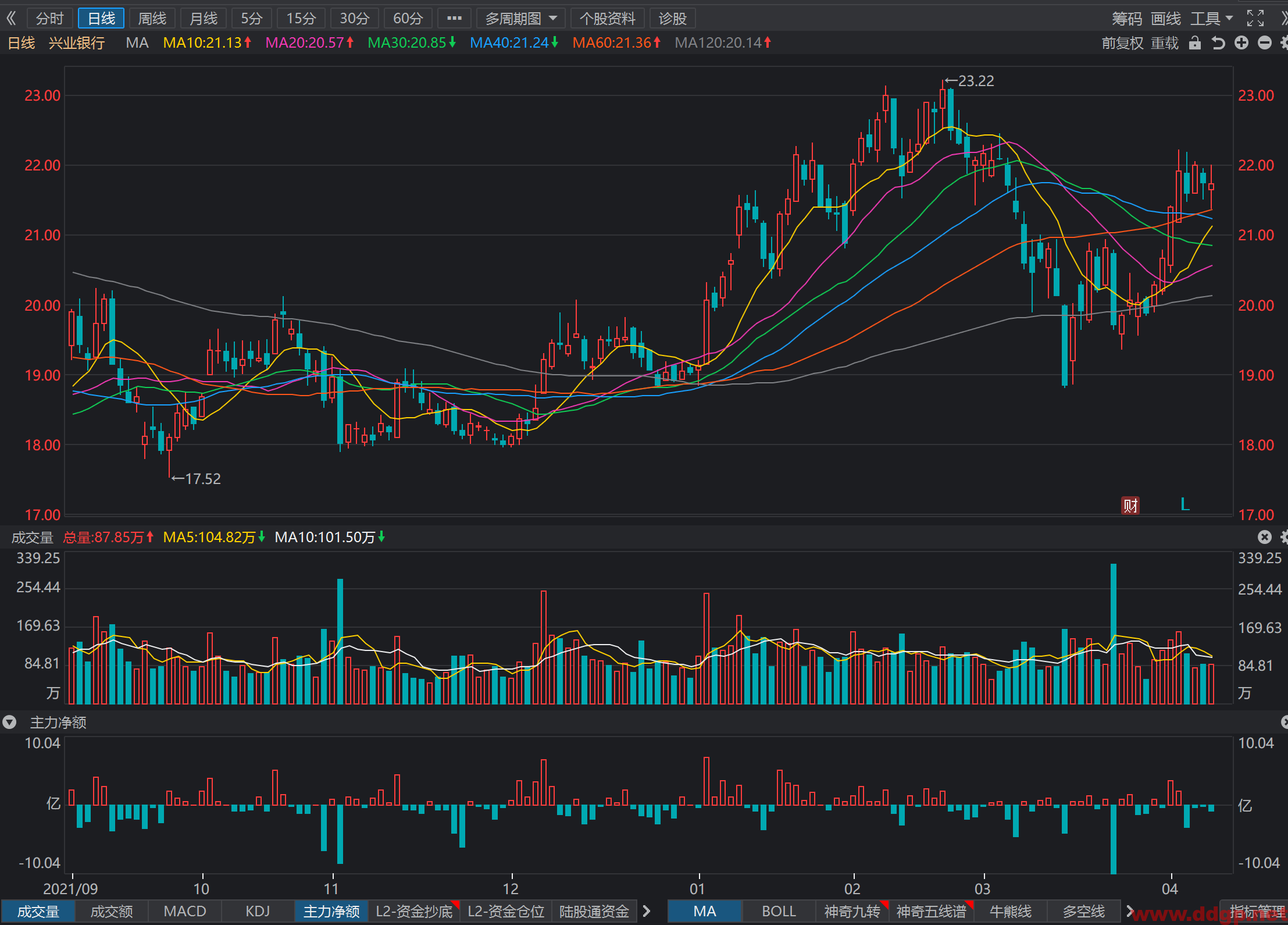The width and height of the screenshot is (1288, 925).
Task: Click the 重载 reload button
Action: tap(1165, 43)
